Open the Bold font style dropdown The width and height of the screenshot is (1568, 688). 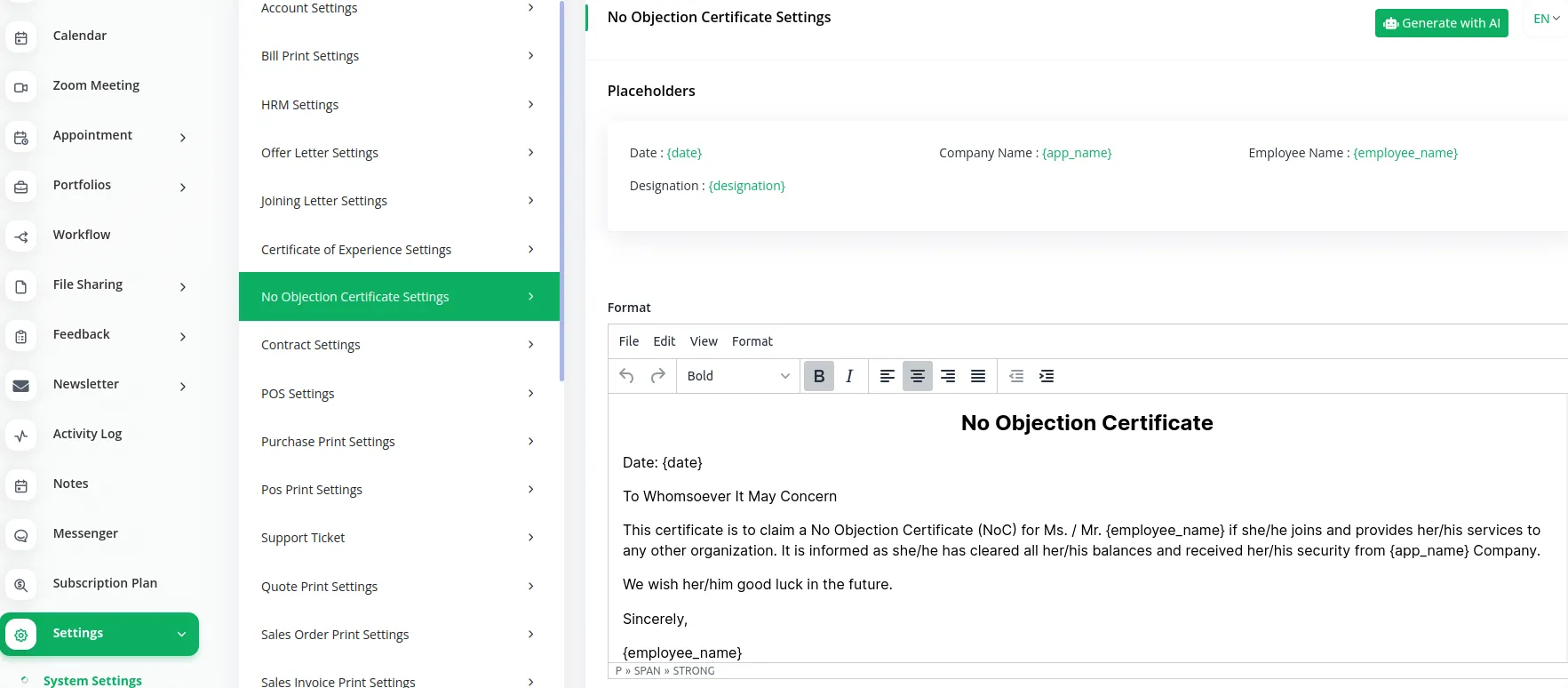pyautogui.click(x=737, y=376)
